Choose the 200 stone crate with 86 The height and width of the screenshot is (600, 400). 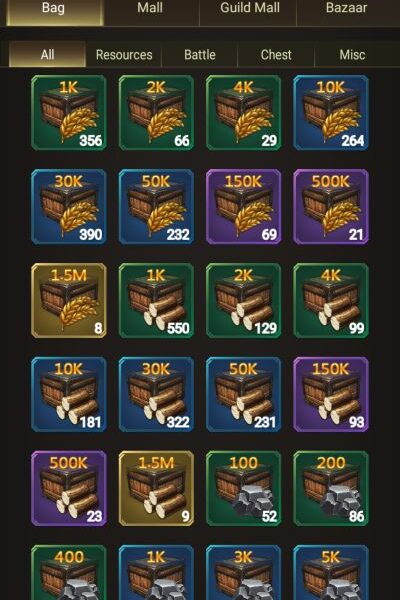331,488
